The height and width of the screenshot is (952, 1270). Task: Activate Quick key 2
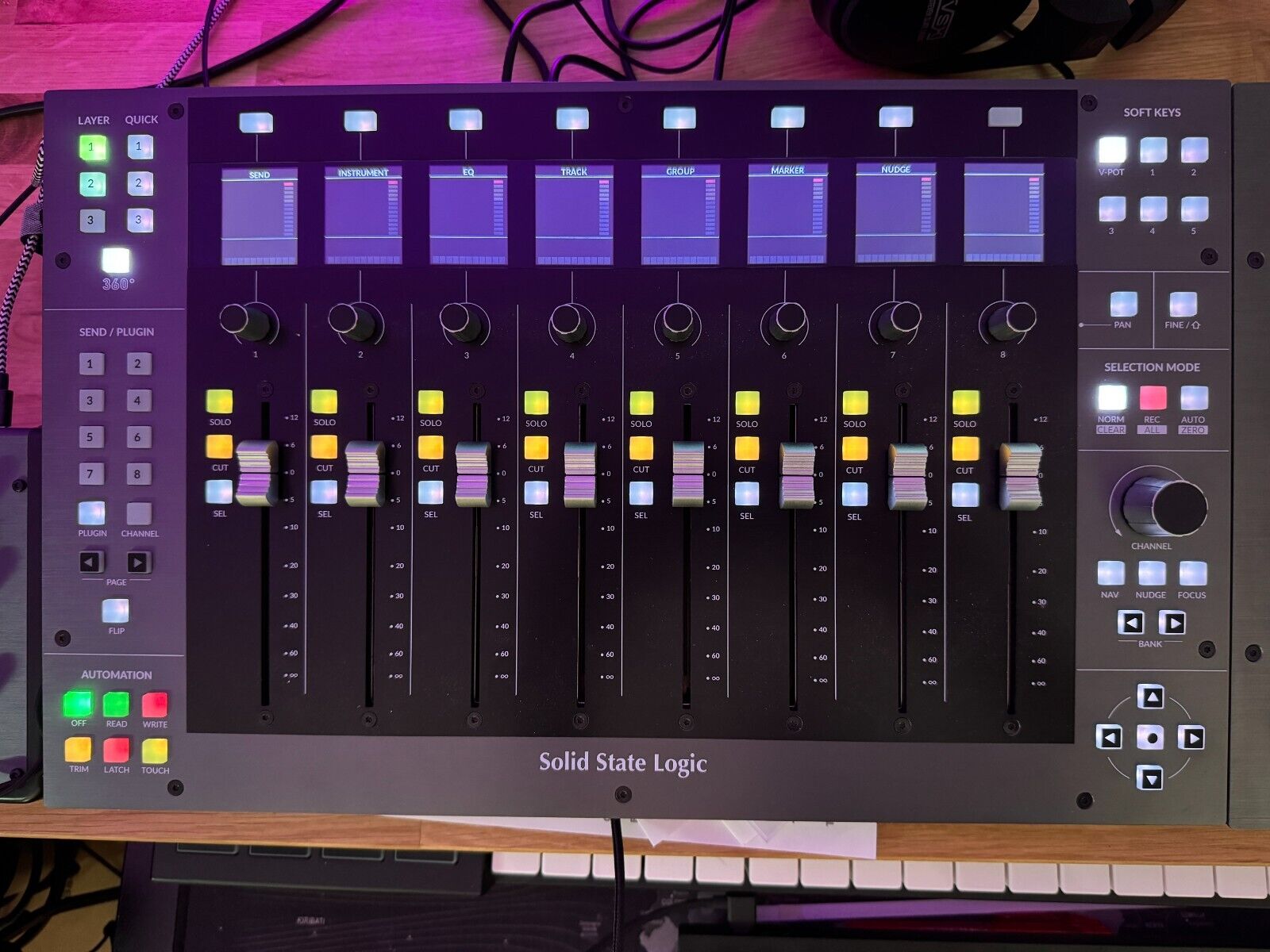140,183
